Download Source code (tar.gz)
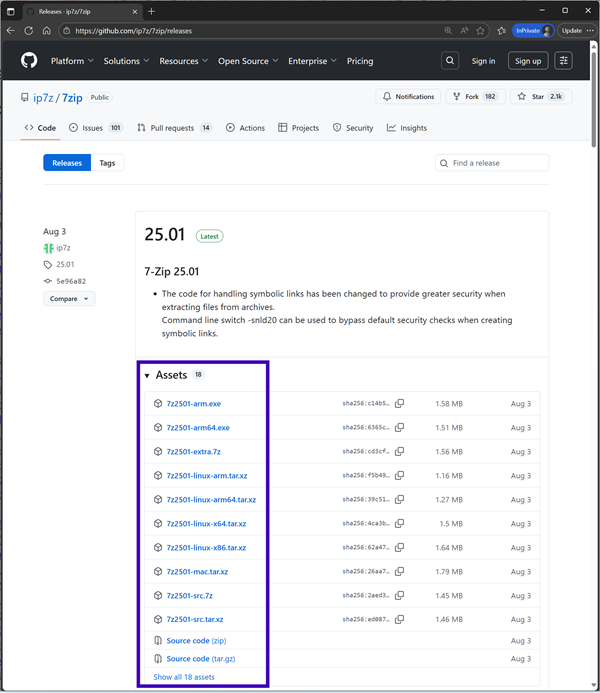Screen dimensions: 600x693 click(x=201, y=659)
